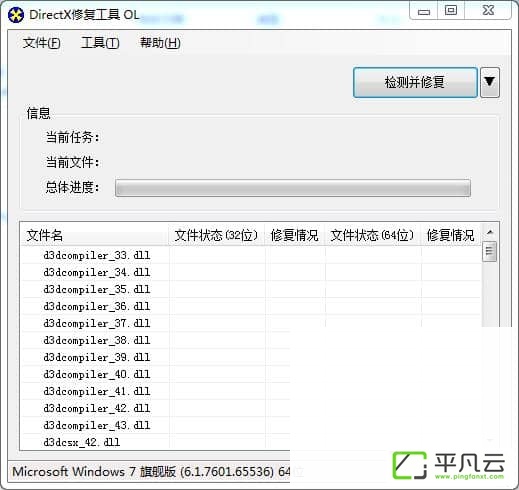Select the d3dcompiler_39.dll row
The width and height of the screenshot is (519, 490).
point(156,357)
